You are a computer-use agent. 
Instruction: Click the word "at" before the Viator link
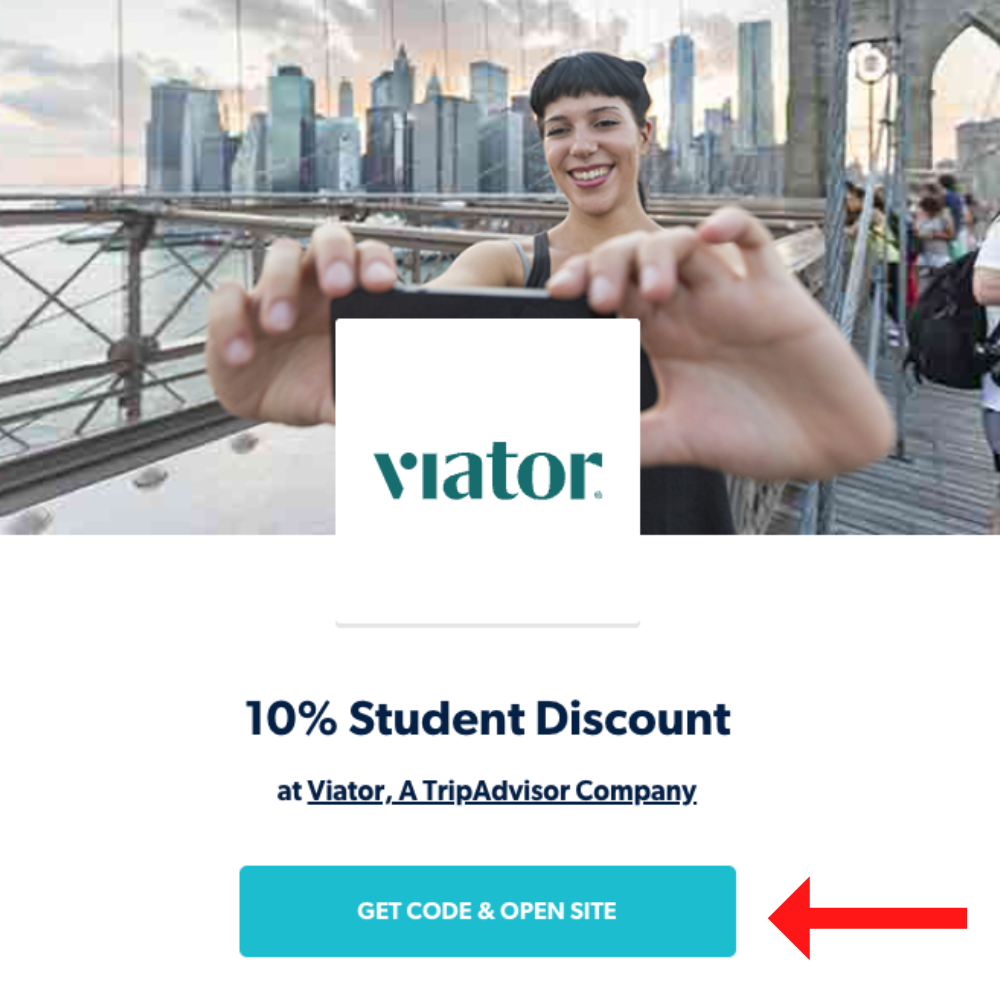tap(289, 791)
